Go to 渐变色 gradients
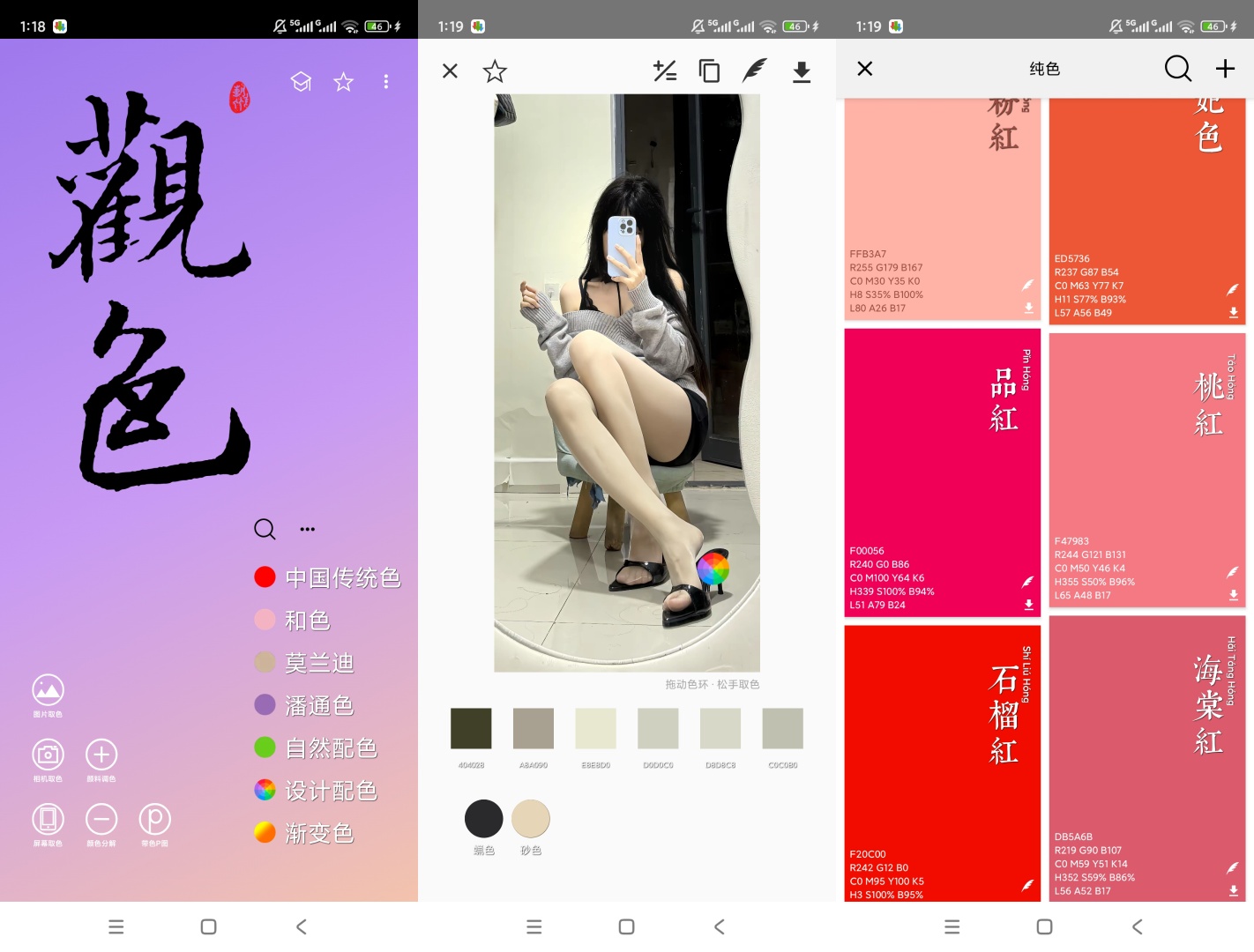 [x=304, y=833]
